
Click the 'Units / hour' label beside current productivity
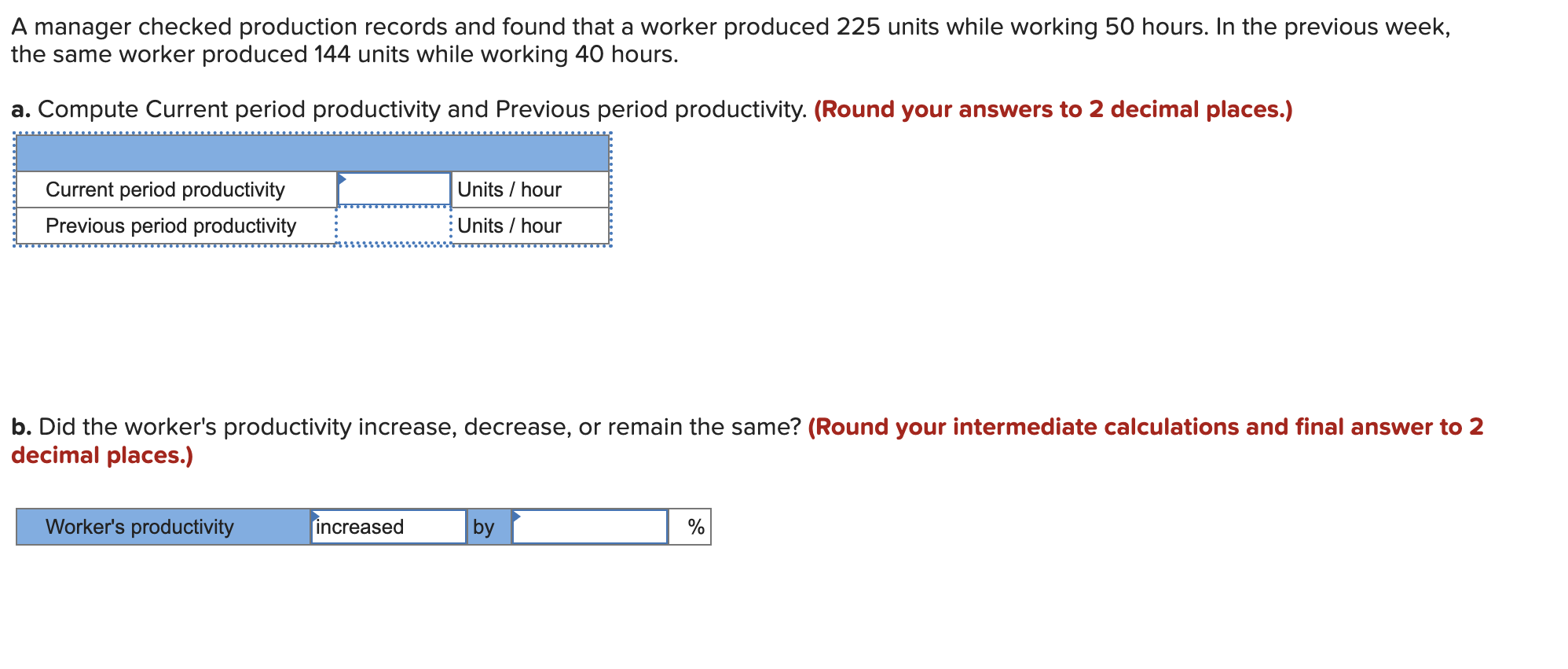[509, 189]
